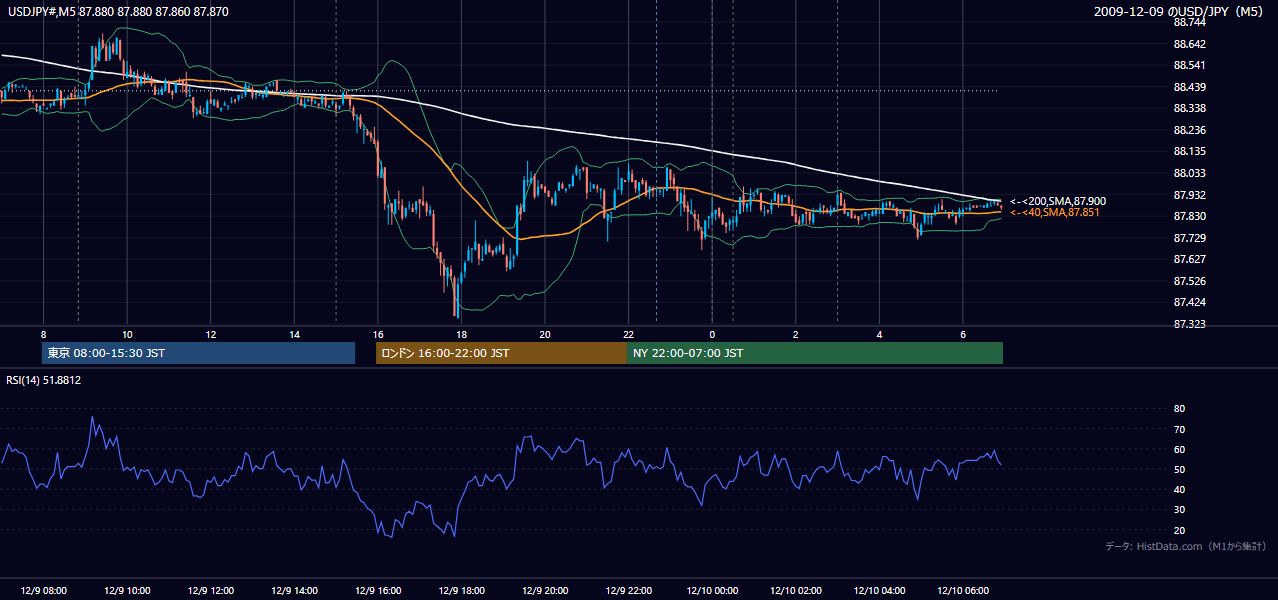Select the 東京 08:00-15:30 JST session bar
Viewport: 1278px width, 600px height.
[x=198, y=353]
